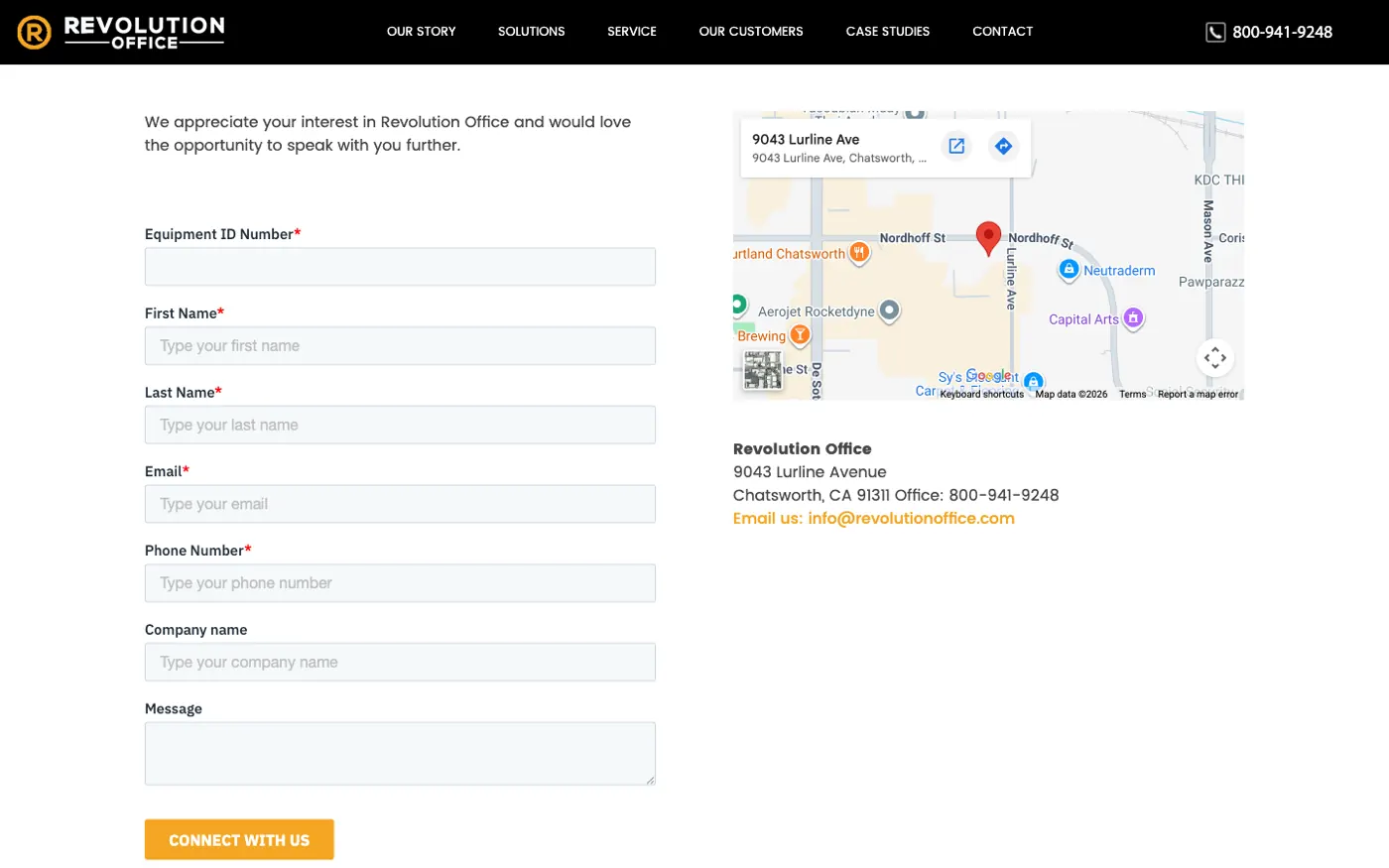Click the red map location pin
1389x868 pixels.
988,238
